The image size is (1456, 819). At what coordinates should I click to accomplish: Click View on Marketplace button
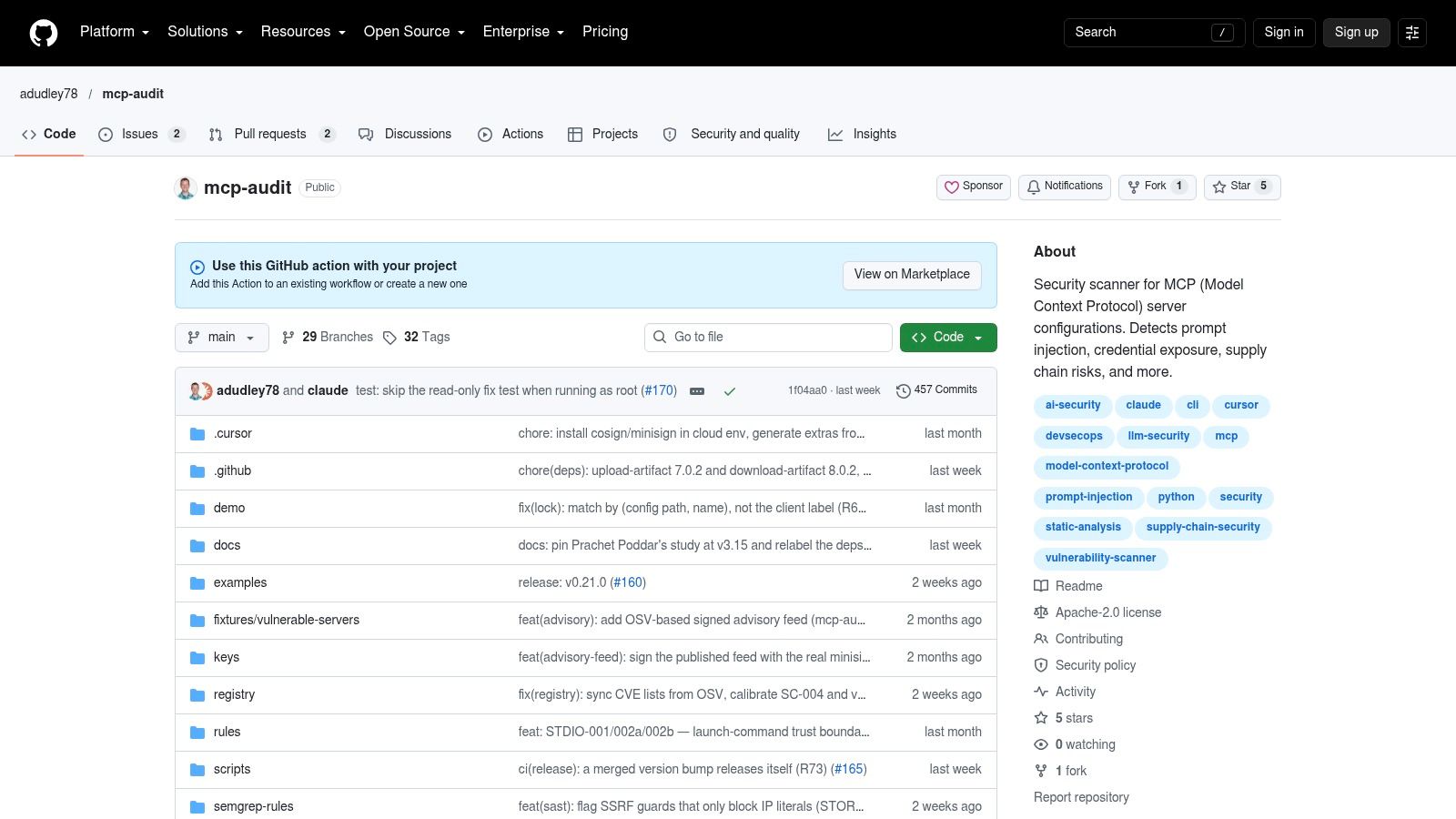(x=912, y=275)
